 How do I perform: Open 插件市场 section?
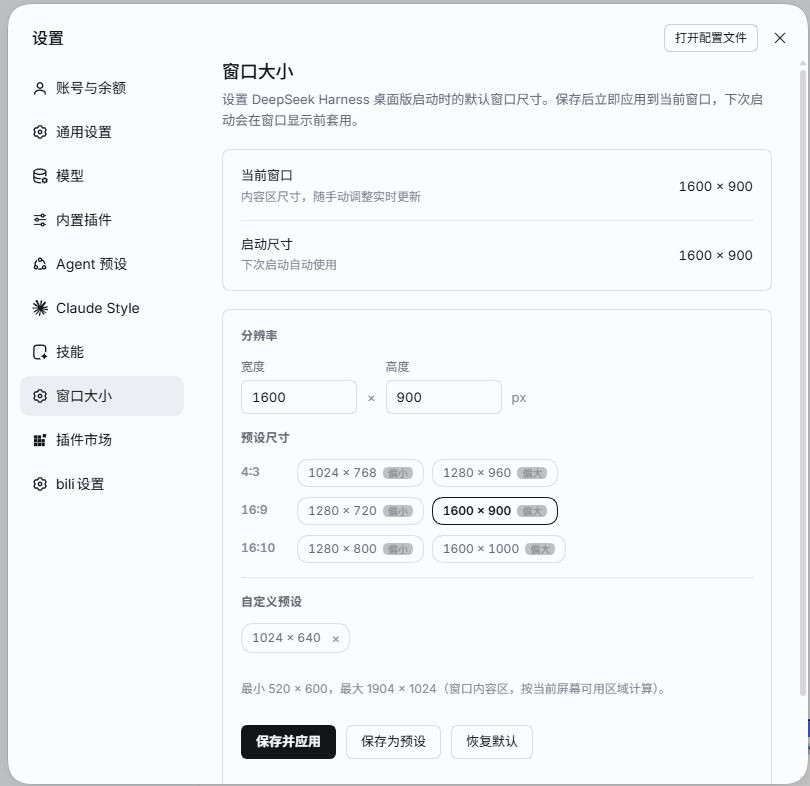coord(102,440)
